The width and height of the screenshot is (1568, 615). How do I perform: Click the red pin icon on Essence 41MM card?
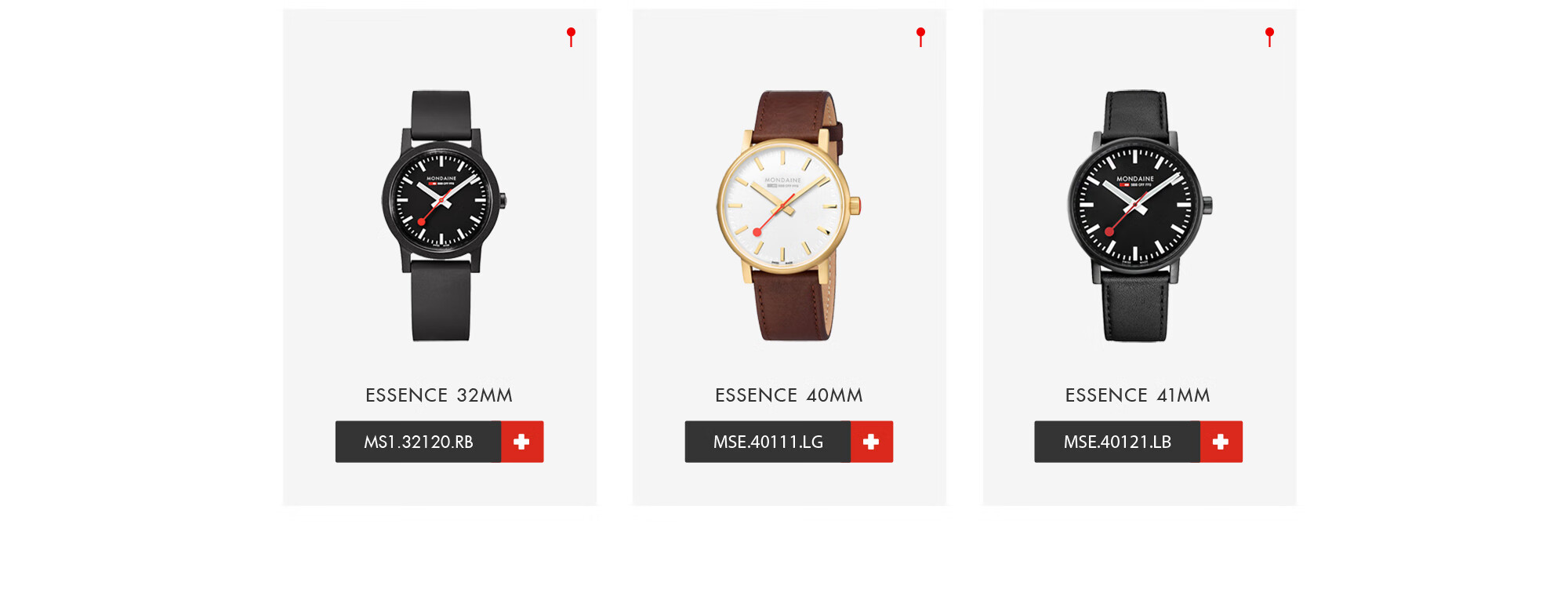coord(1269,37)
